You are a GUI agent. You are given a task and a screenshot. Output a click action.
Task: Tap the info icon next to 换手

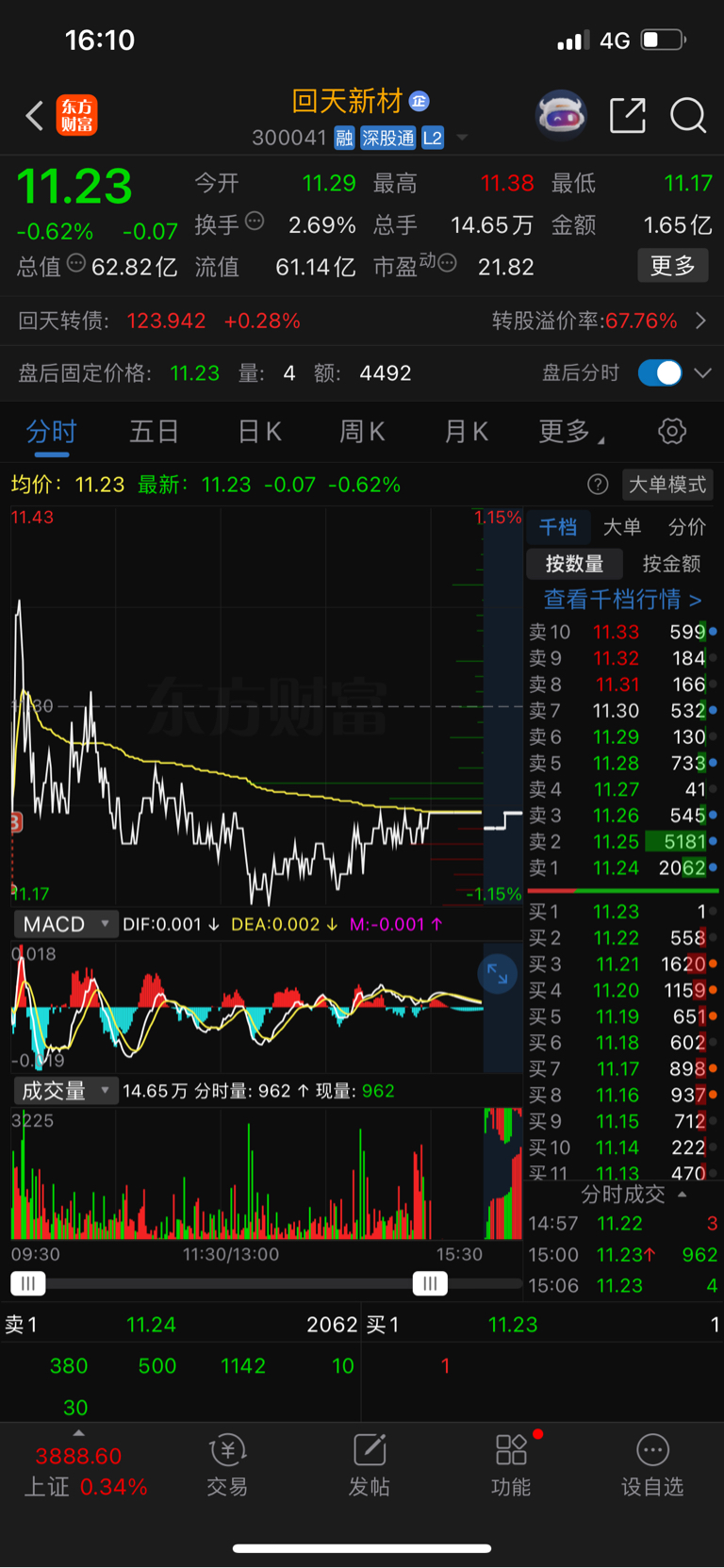point(255,222)
